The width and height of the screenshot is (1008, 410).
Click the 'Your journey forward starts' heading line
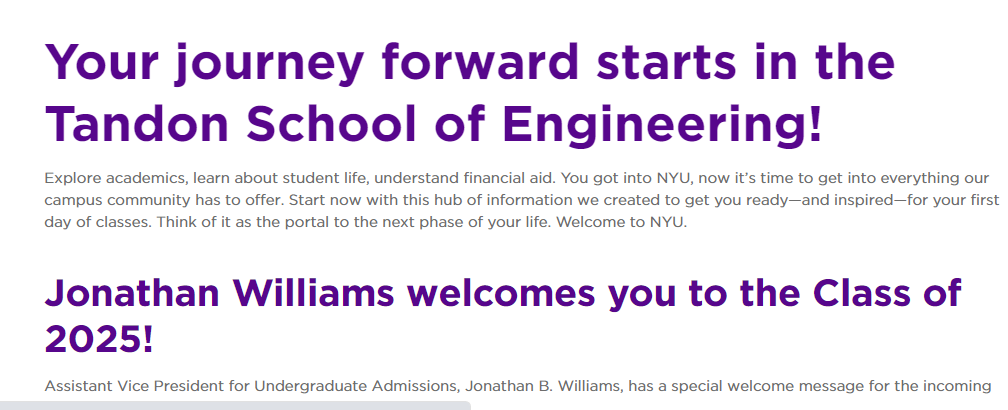click(470, 64)
